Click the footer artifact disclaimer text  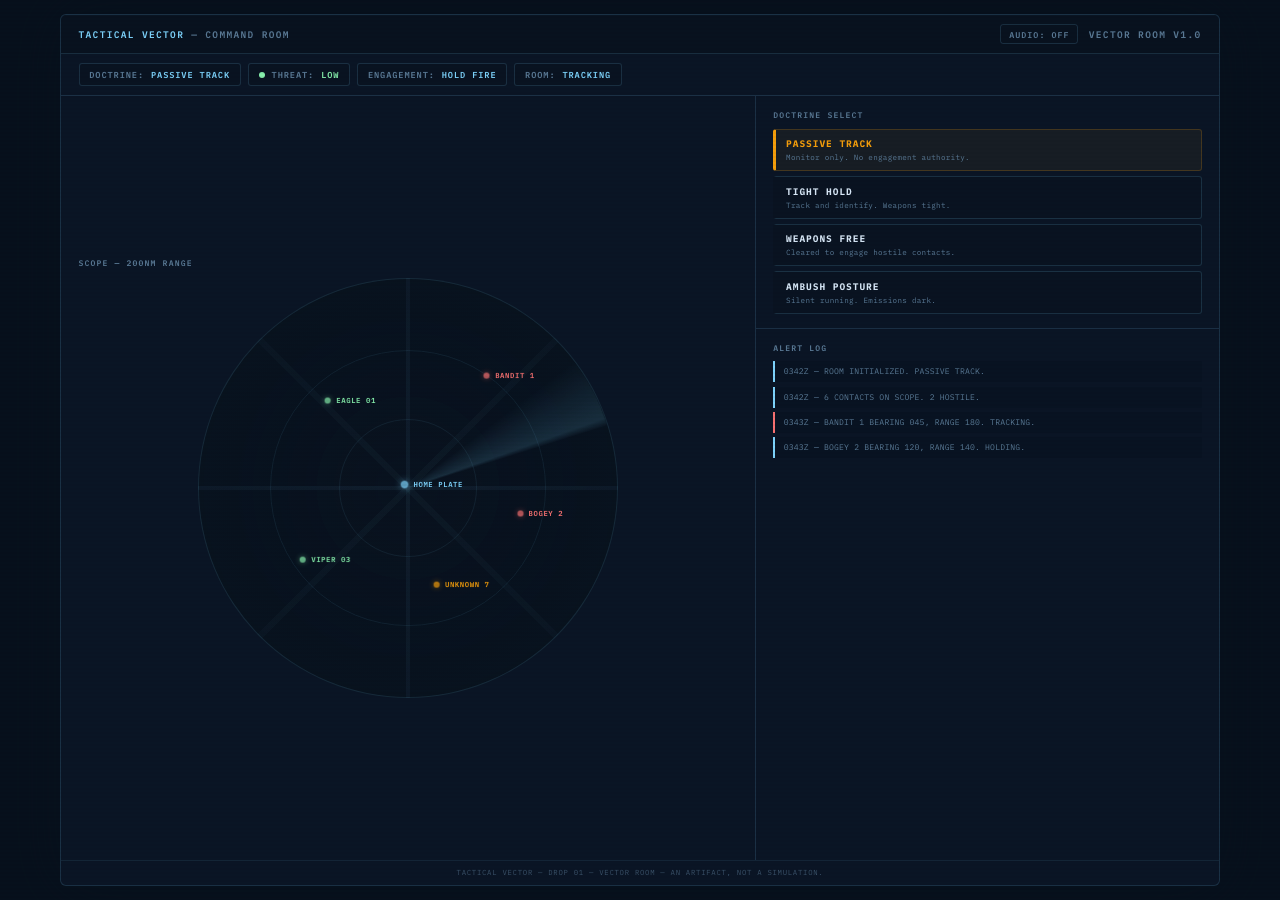[640, 873]
